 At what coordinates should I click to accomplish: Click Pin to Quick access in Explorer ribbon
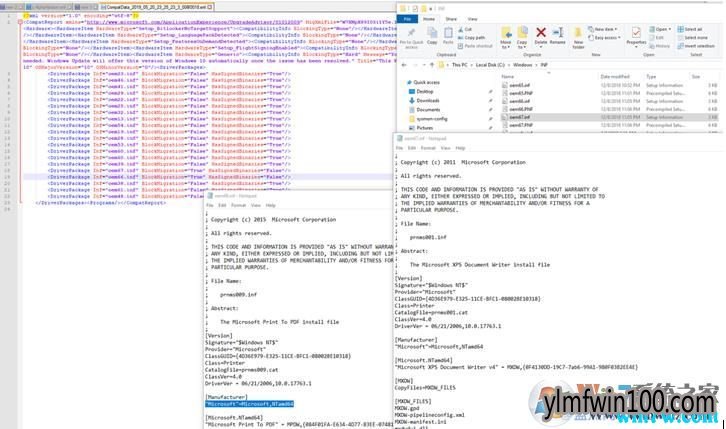tap(411, 38)
